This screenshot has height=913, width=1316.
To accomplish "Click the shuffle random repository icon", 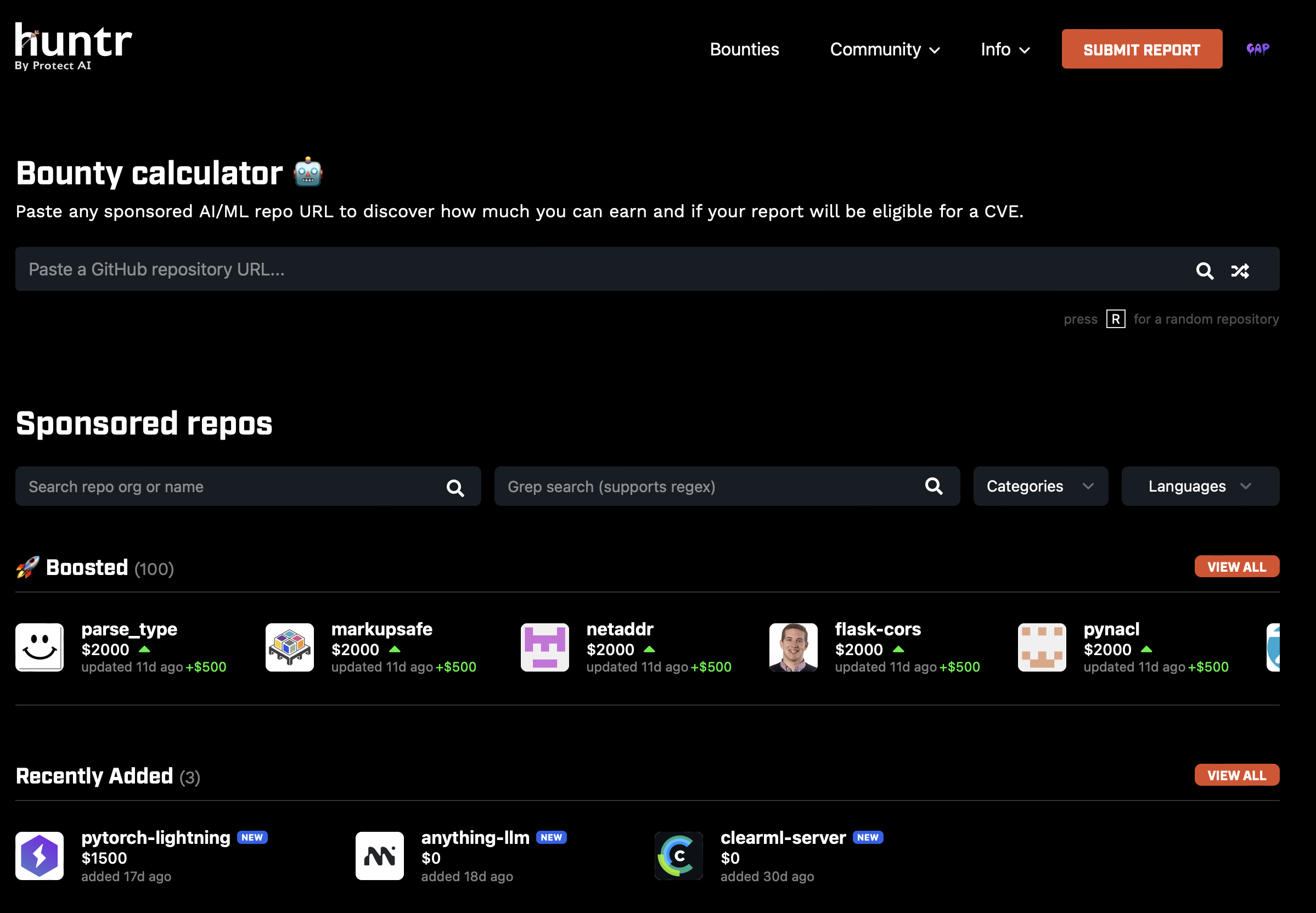I will coord(1239,270).
